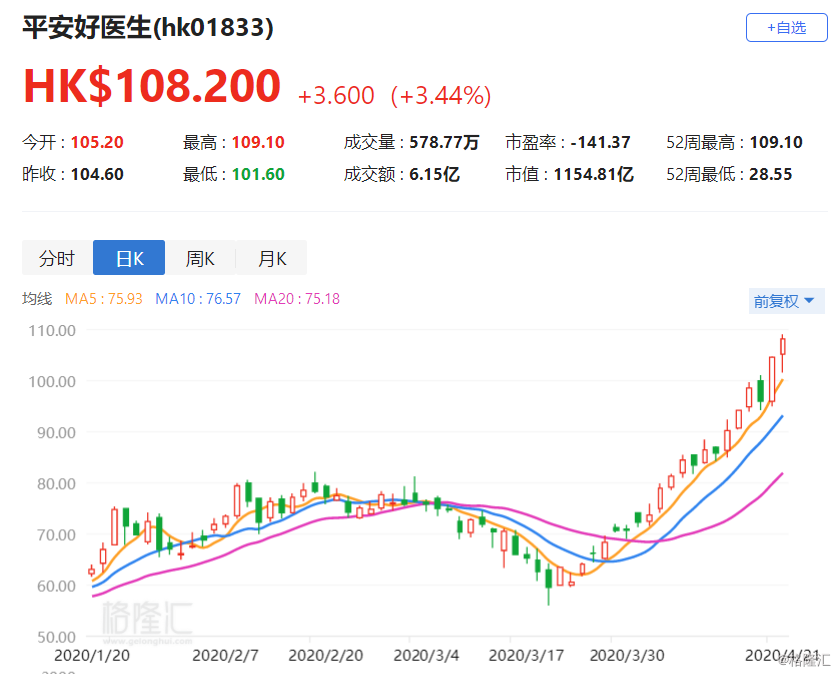838x674 pixels.
Task: Click the 2020/3/4 date axis label
Action: pos(426,655)
